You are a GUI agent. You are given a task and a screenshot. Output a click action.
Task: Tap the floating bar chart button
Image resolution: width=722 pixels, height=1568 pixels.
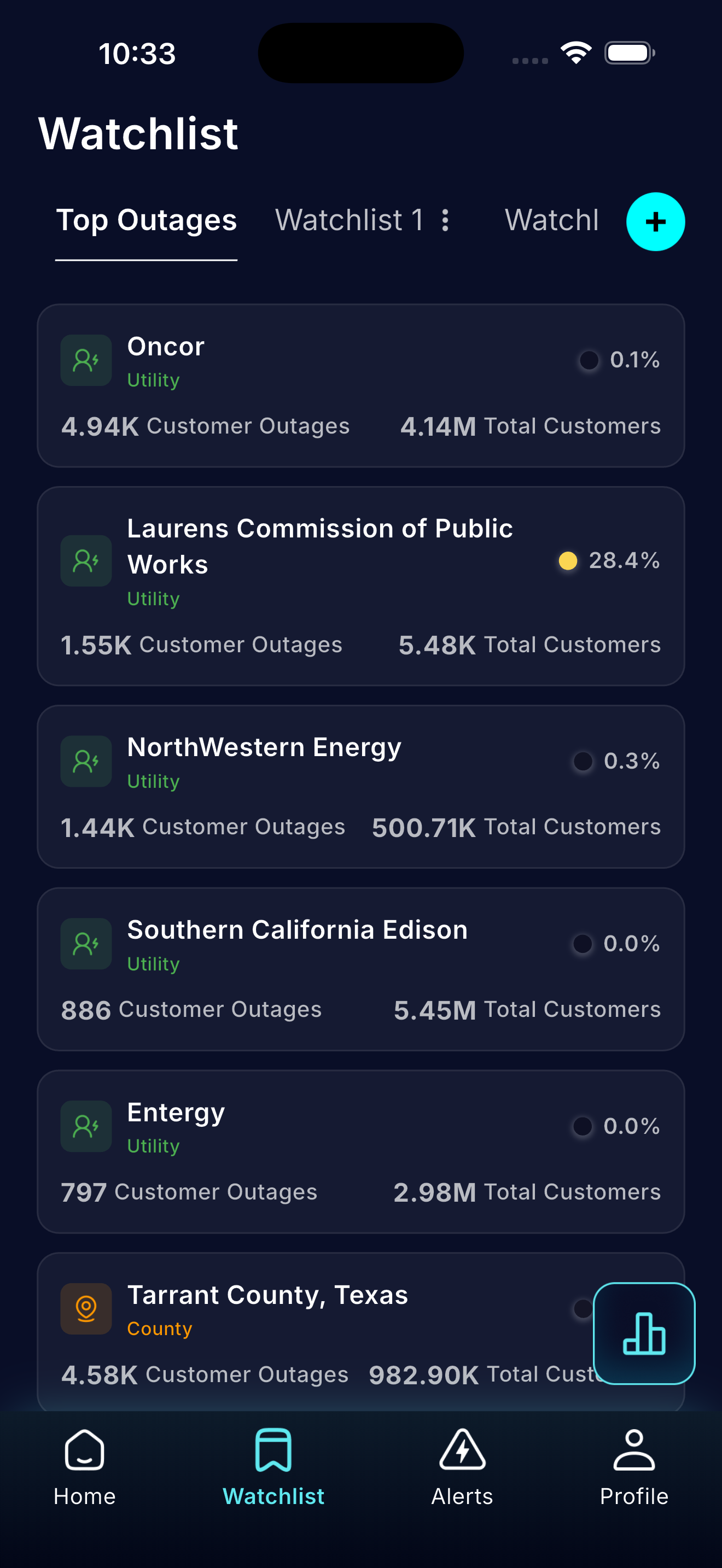click(644, 1333)
